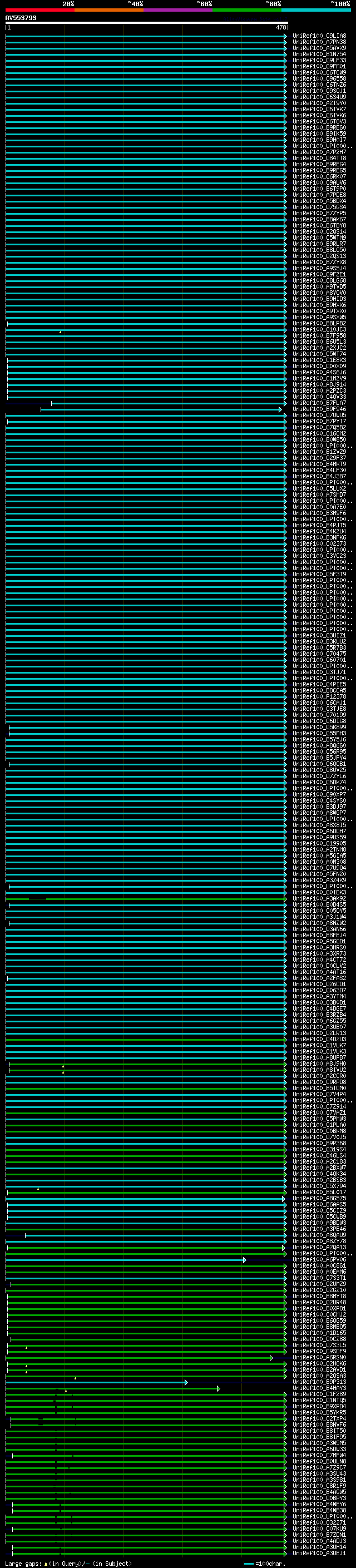Click label UniRef100_Q7S3T1
The width and height of the screenshot is (356, 1568).
[x=319, y=1278]
